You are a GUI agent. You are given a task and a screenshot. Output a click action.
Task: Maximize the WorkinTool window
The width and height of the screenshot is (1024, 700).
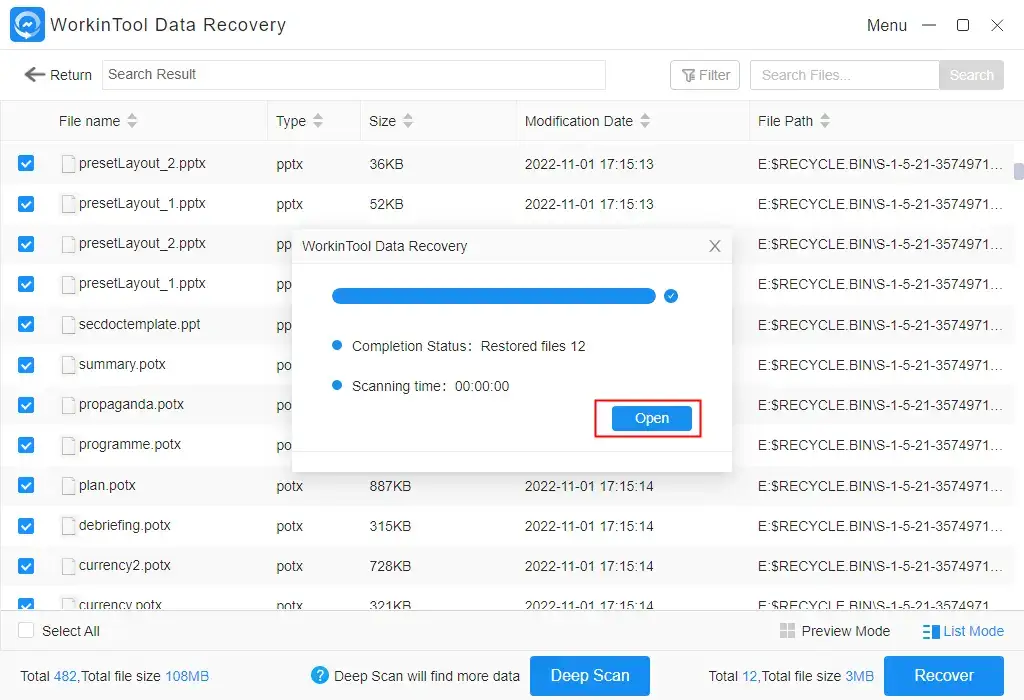pos(963,25)
